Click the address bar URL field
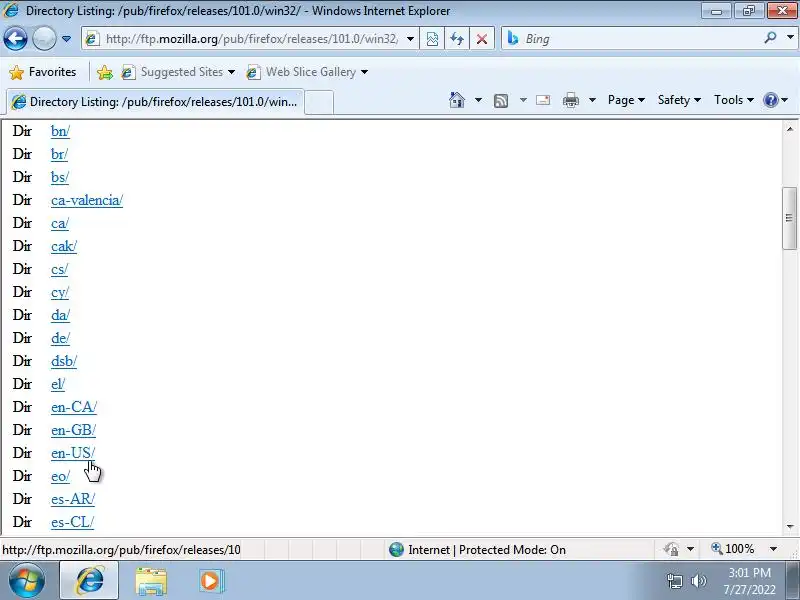 coord(243,39)
